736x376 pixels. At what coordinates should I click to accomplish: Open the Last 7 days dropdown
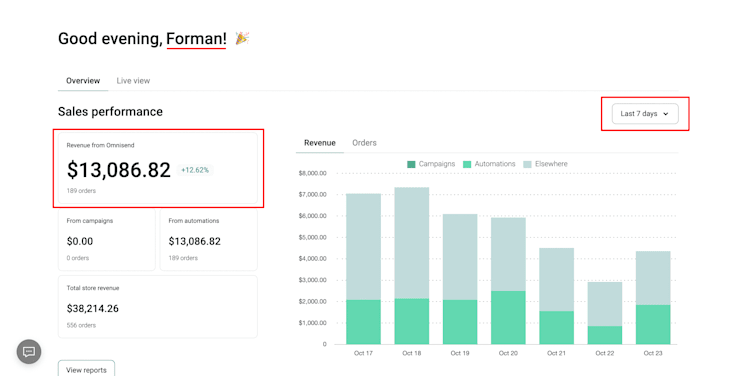(x=645, y=114)
